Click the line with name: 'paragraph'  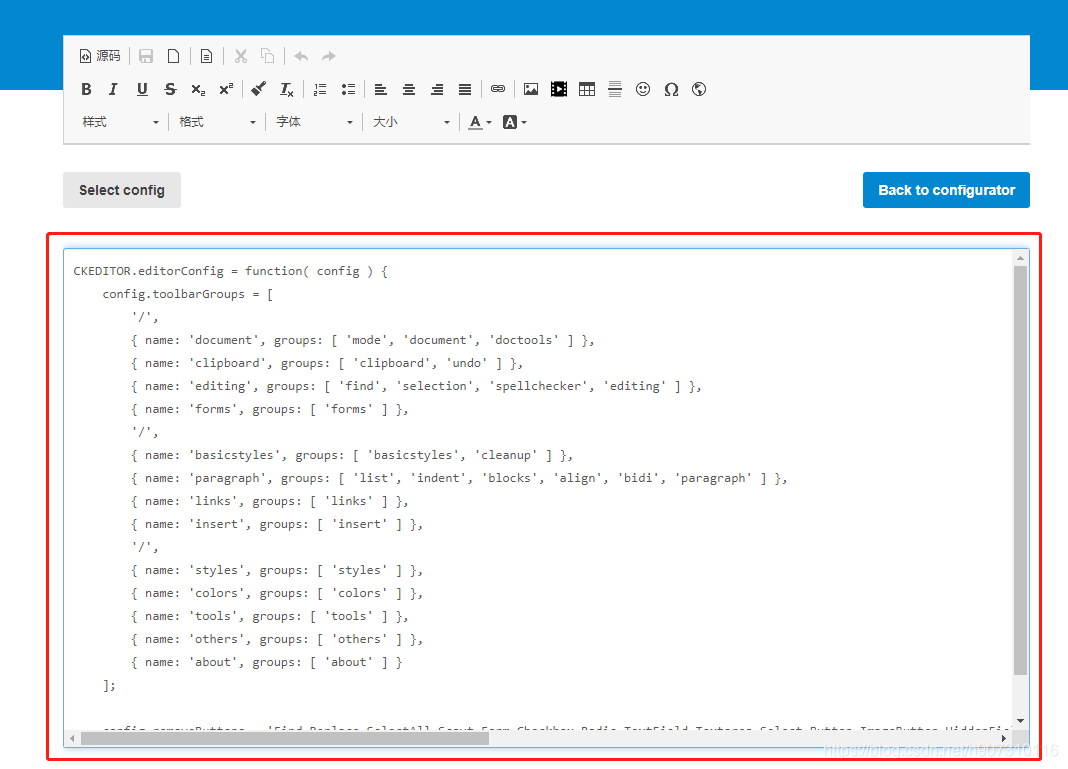459,478
